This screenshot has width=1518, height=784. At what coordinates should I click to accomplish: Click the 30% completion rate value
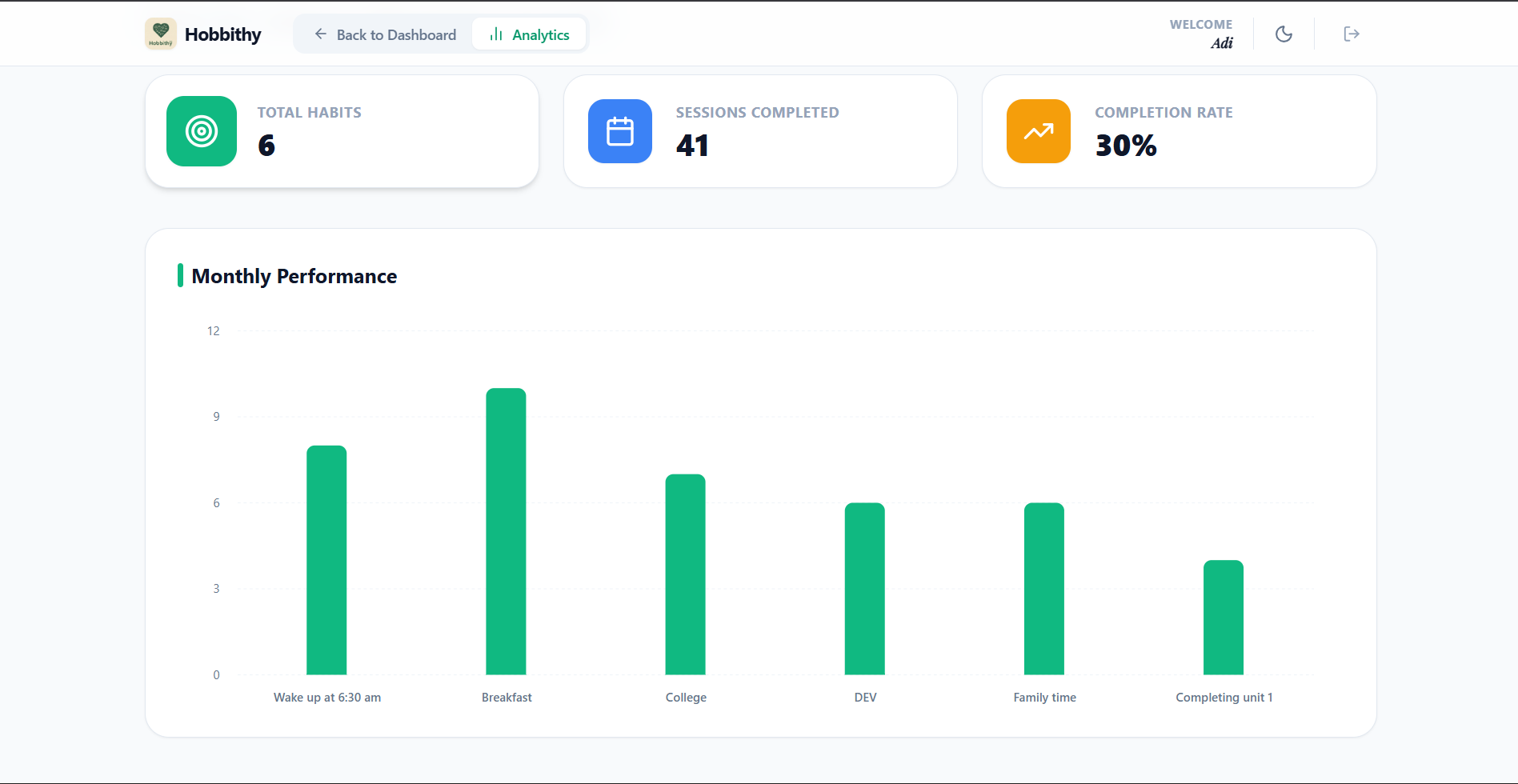coord(1126,146)
